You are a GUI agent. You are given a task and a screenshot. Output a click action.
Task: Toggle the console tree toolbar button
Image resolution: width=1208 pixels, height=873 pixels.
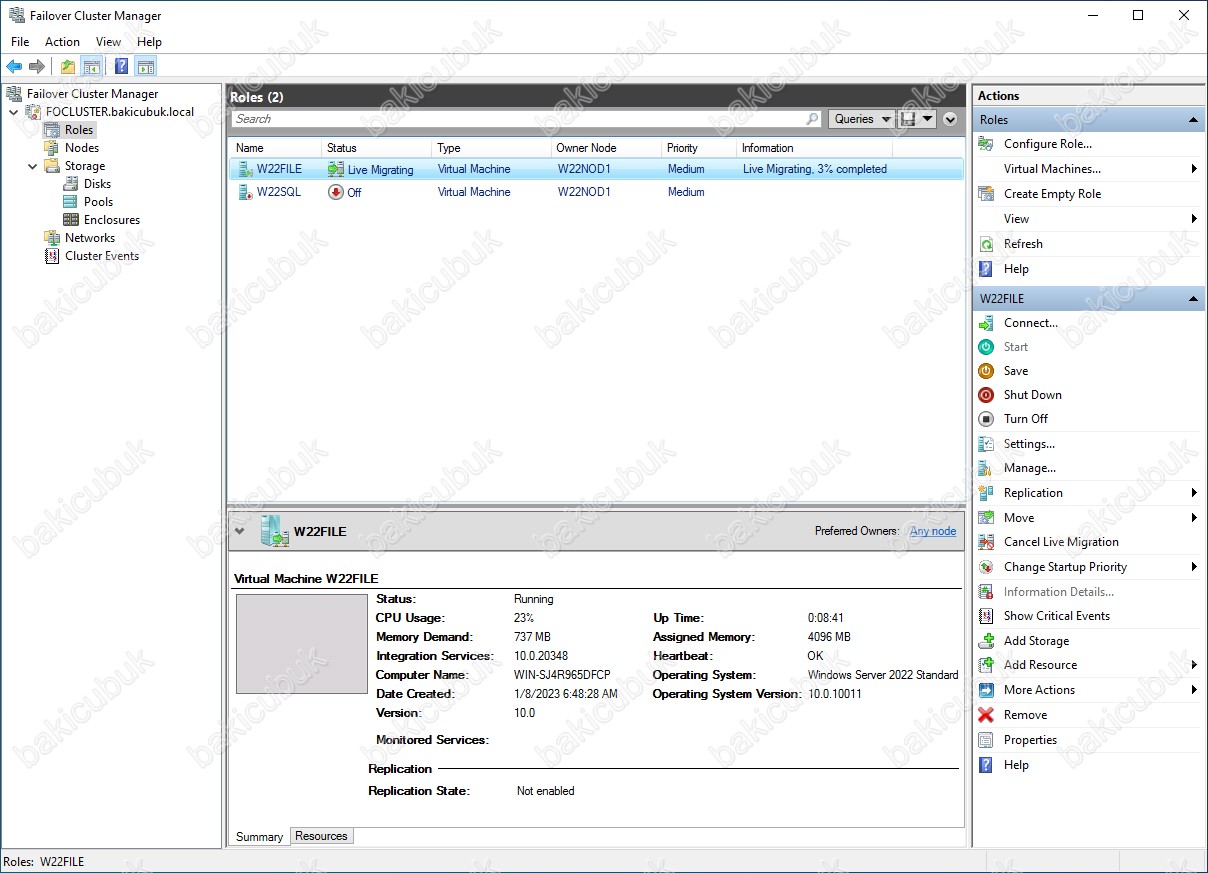(x=91, y=67)
